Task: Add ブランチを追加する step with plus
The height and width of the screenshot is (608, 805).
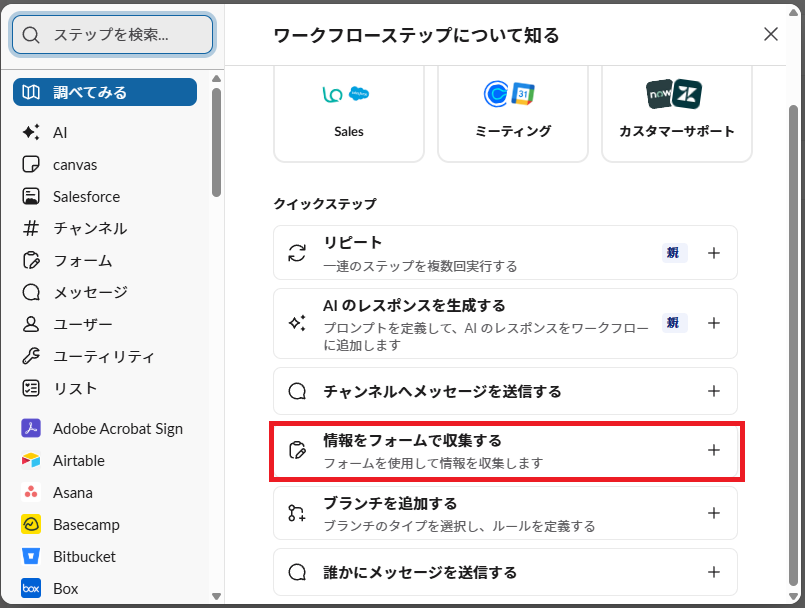Action: [x=714, y=513]
